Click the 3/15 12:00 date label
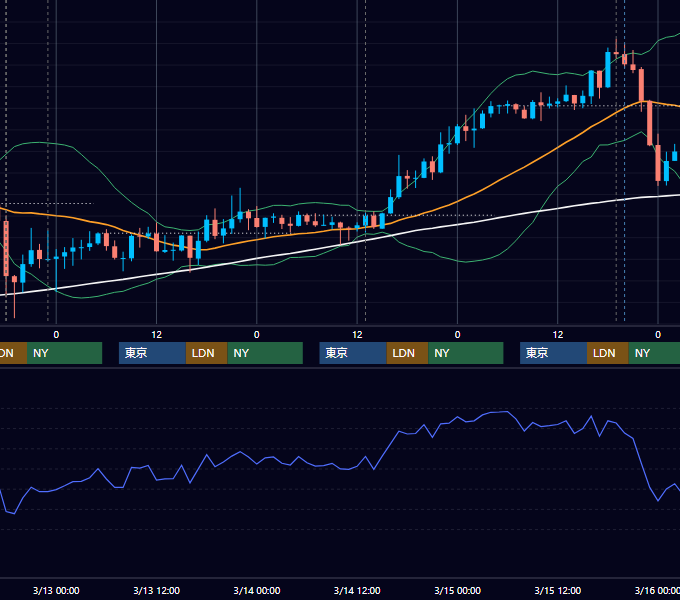 pyautogui.click(x=558, y=590)
